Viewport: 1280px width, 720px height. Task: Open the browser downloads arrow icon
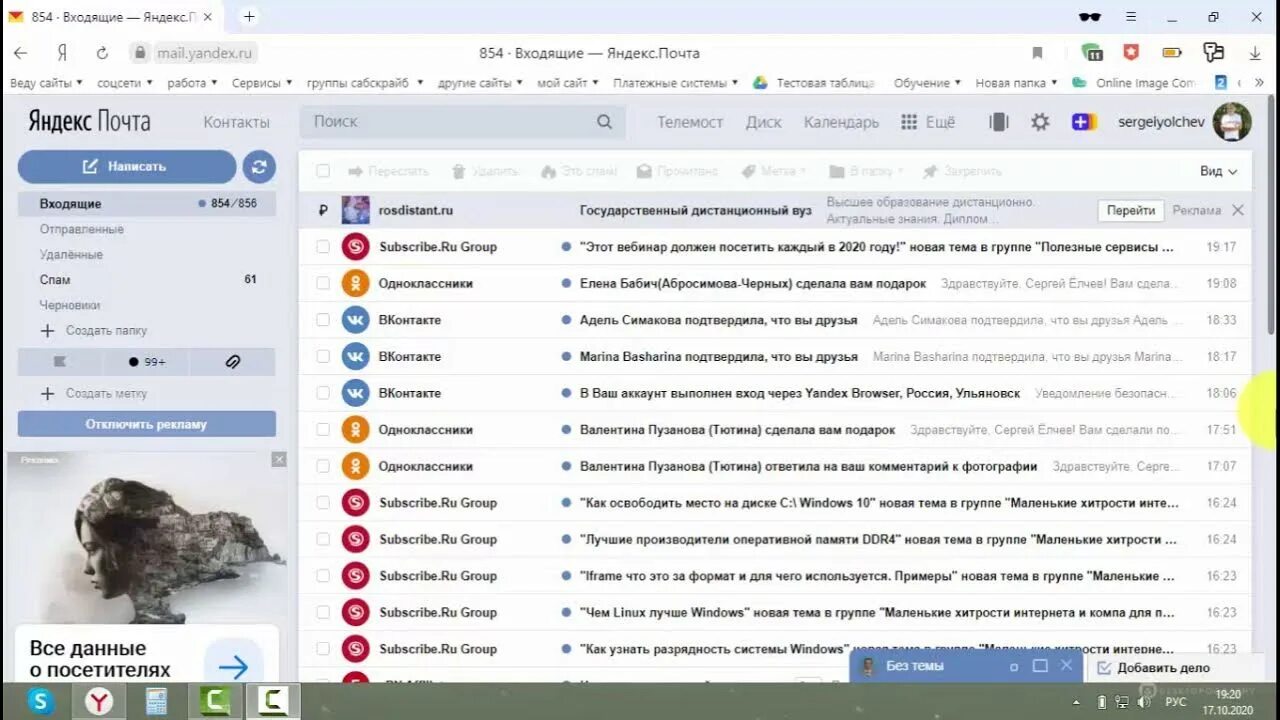[1255, 53]
